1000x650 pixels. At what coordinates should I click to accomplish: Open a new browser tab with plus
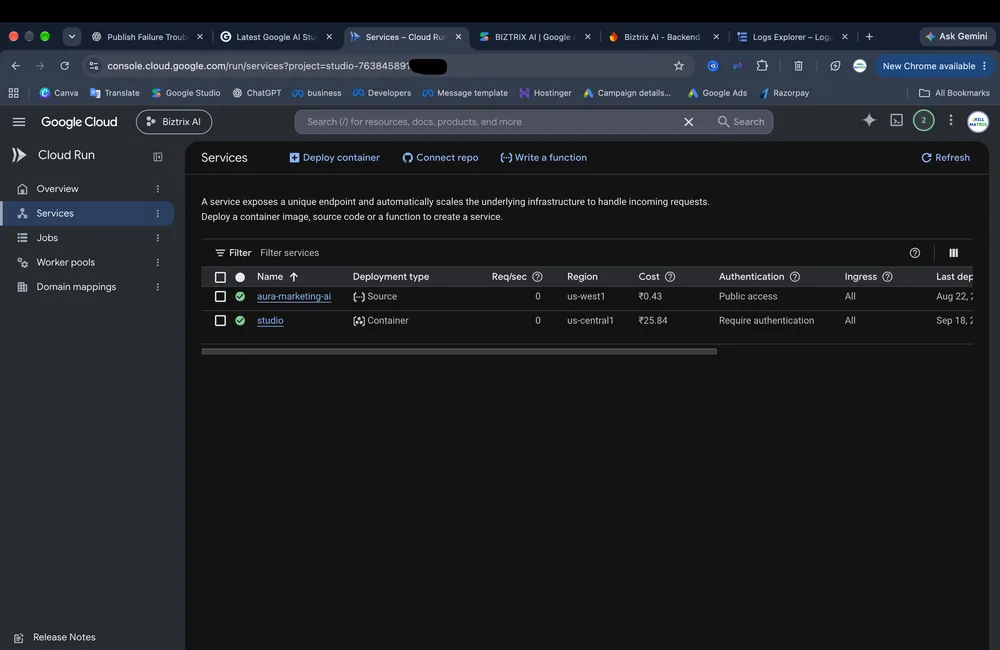(869, 37)
